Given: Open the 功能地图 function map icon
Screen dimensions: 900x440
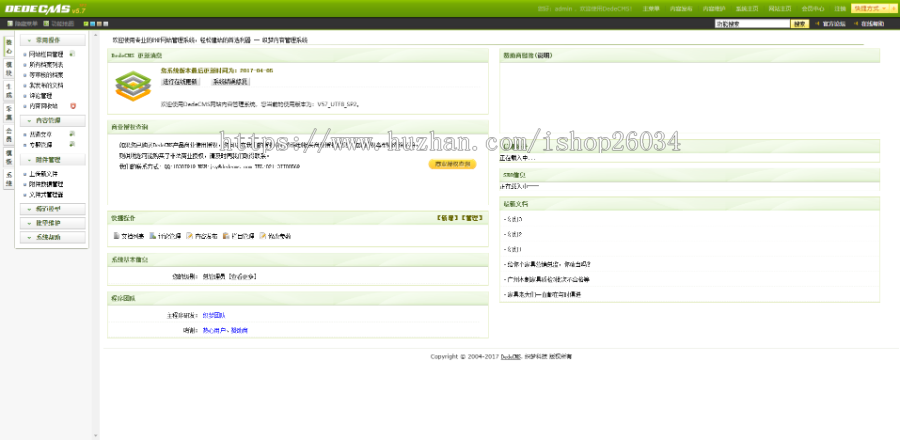Looking at the screenshot, I should click(47, 24).
